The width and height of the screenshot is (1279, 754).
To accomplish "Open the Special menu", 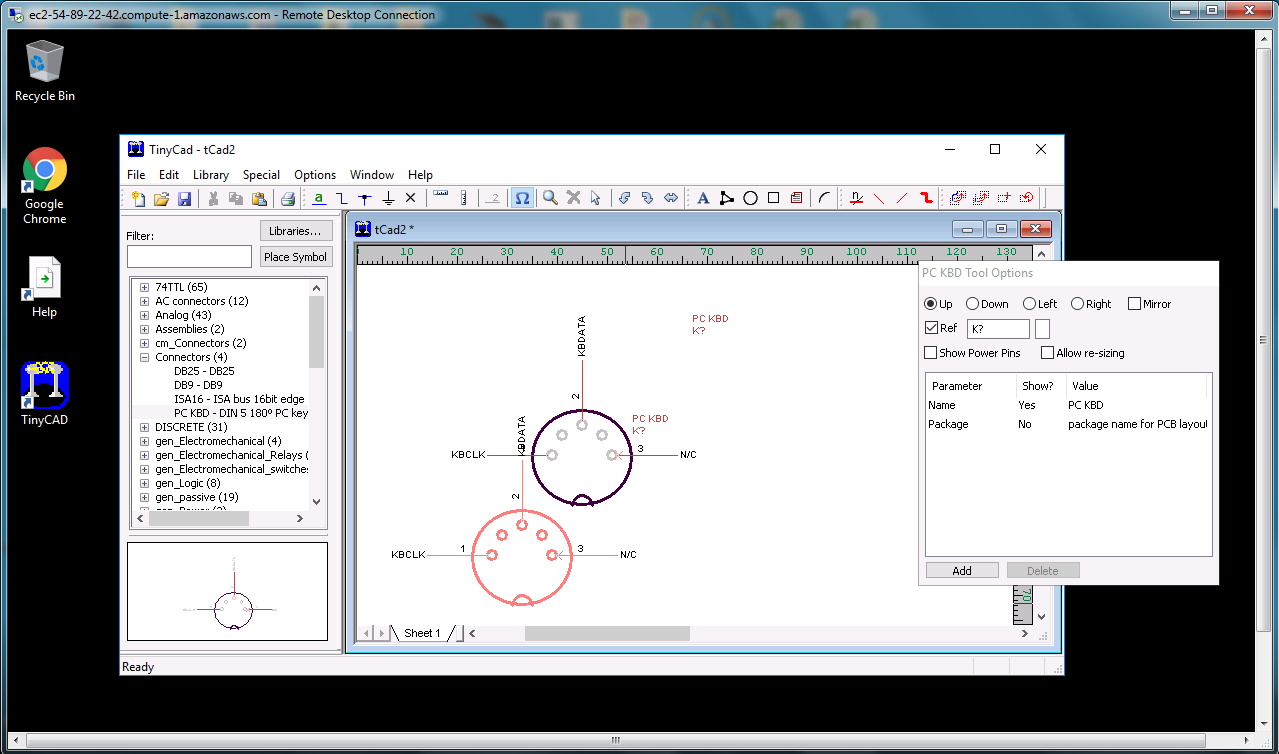I will coord(261,175).
